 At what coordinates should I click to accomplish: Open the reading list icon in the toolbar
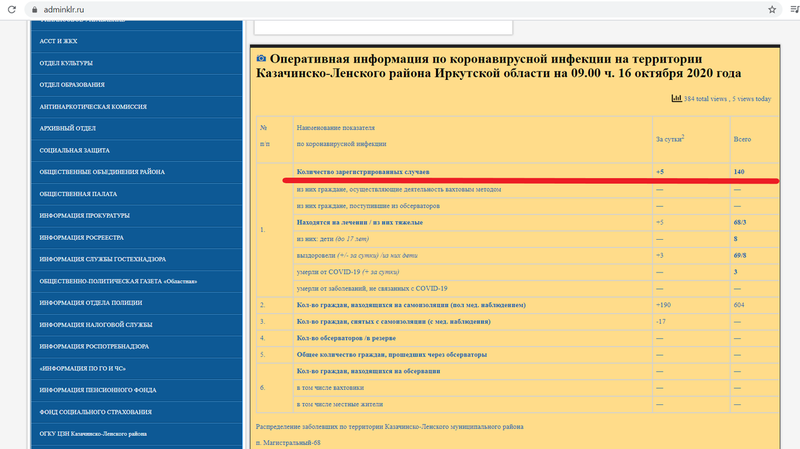794,10
